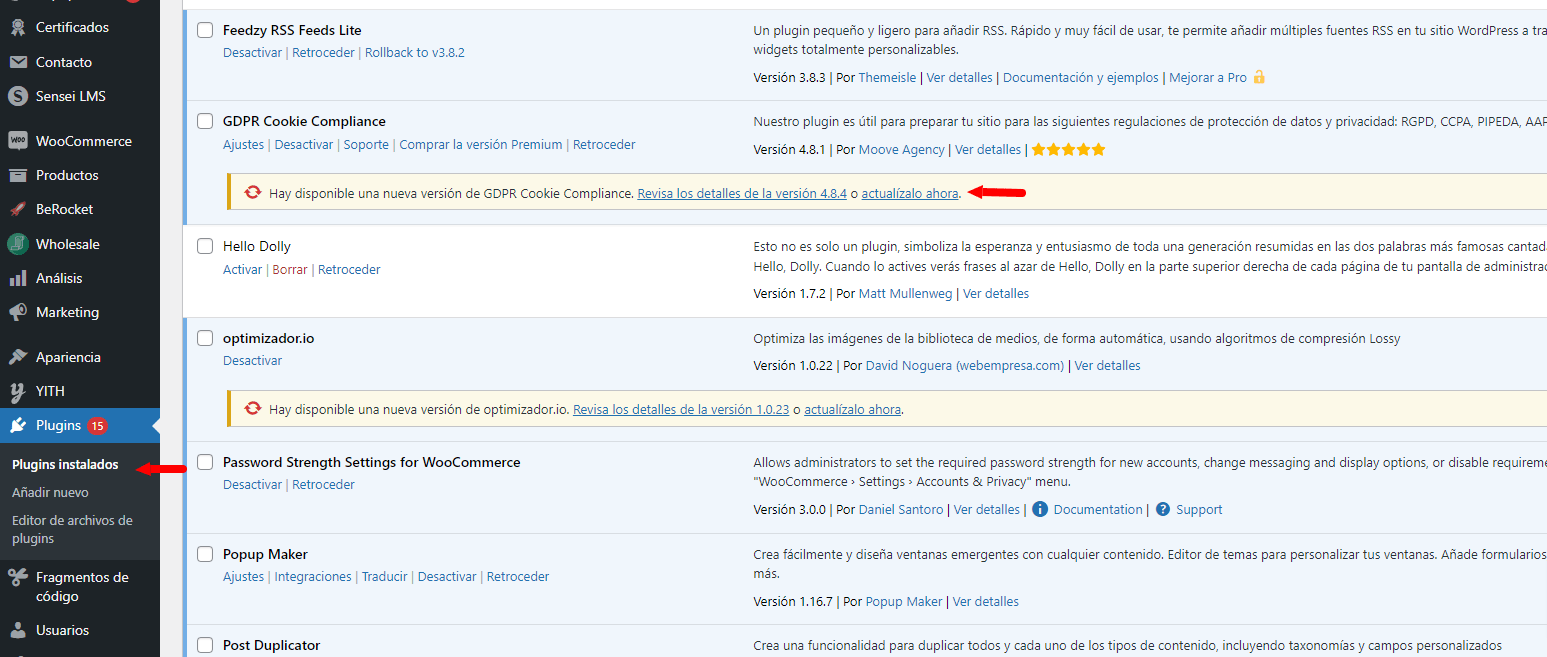This screenshot has height=657, width=1547.
Task: Open the Daniel Santoro author link
Action: click(901, 509)
